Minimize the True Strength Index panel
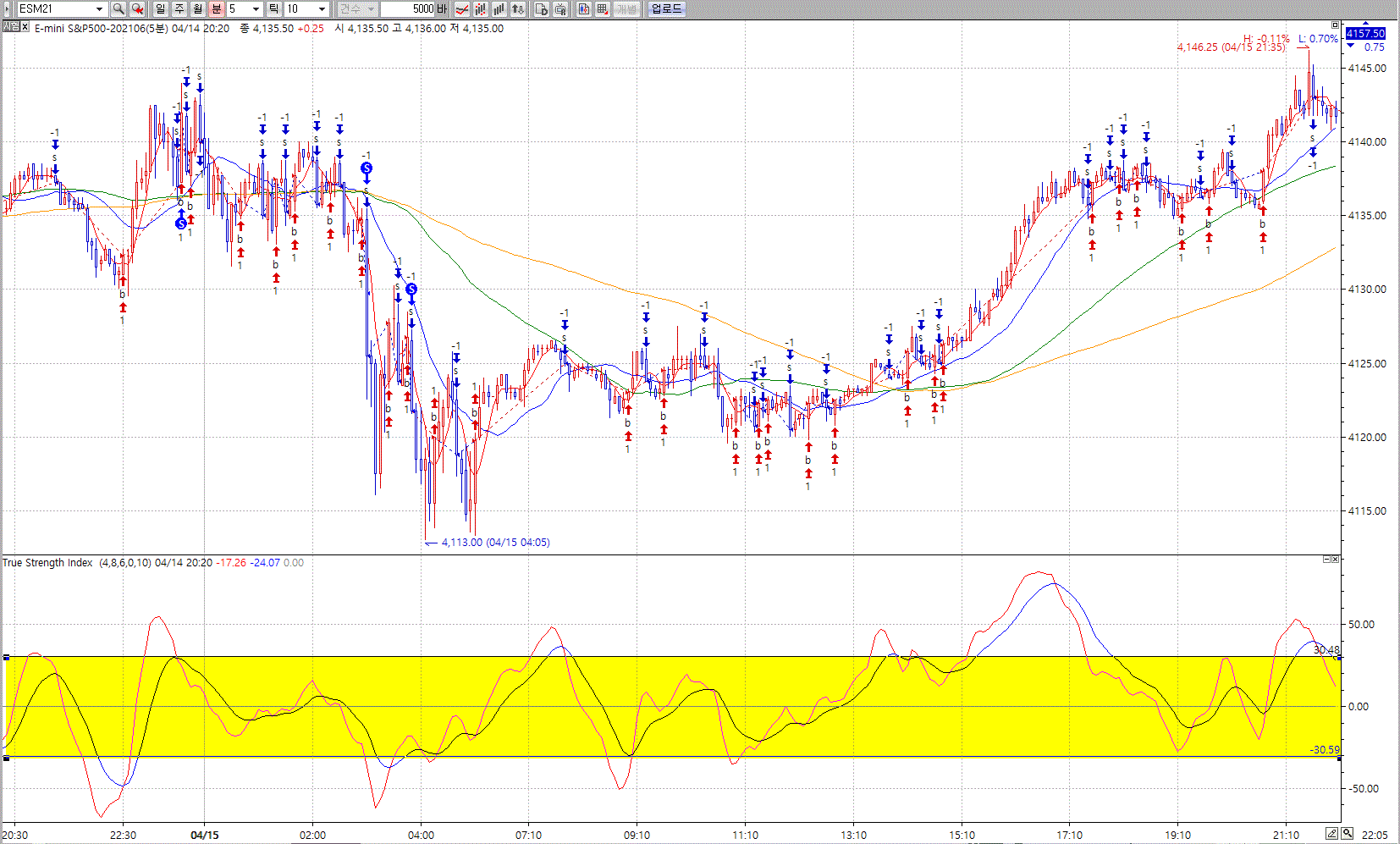The height and width of the screenshot is (844, 1400). click(1326, 560)
